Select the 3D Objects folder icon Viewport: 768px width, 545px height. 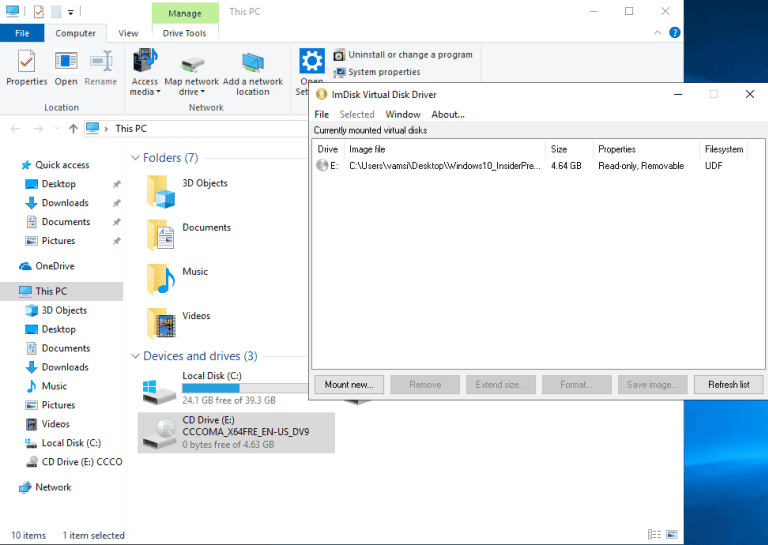(161, 191)
